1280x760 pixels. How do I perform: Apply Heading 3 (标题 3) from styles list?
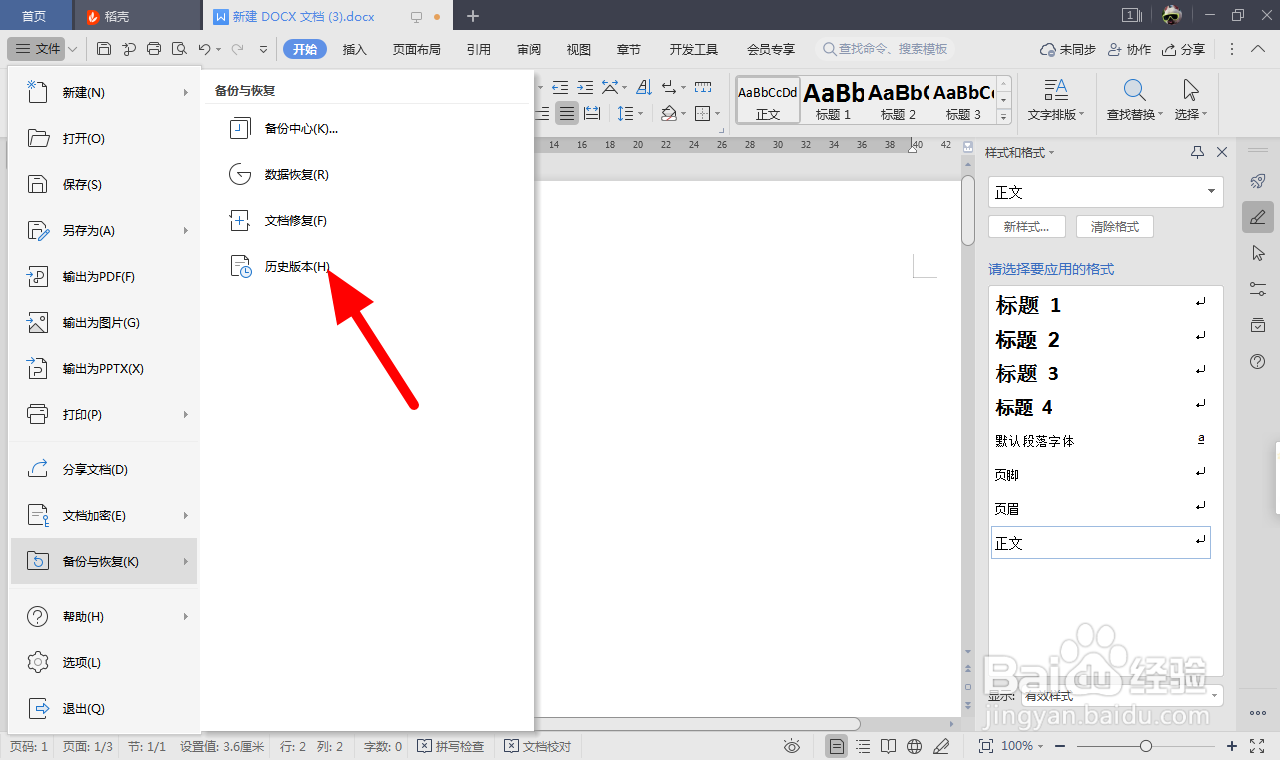tap(1100, 374)
